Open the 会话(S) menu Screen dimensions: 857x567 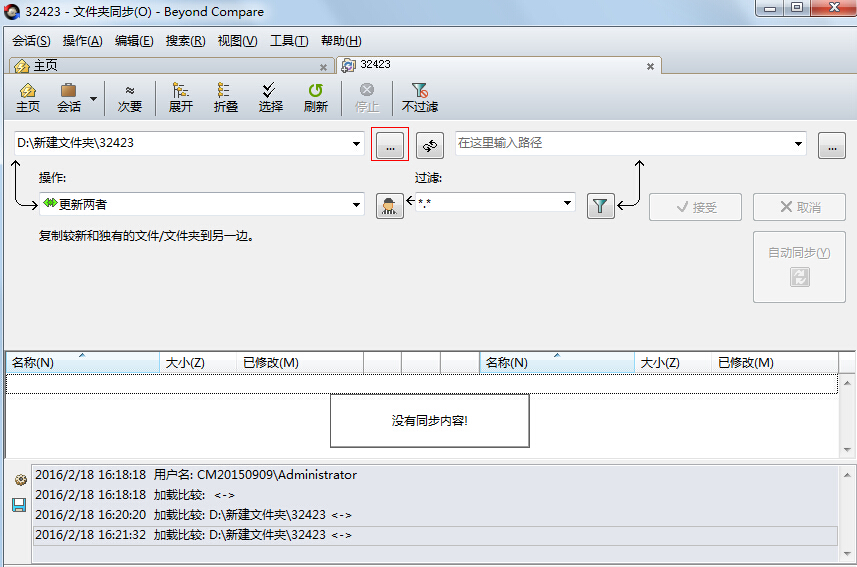tap(31, 41)
